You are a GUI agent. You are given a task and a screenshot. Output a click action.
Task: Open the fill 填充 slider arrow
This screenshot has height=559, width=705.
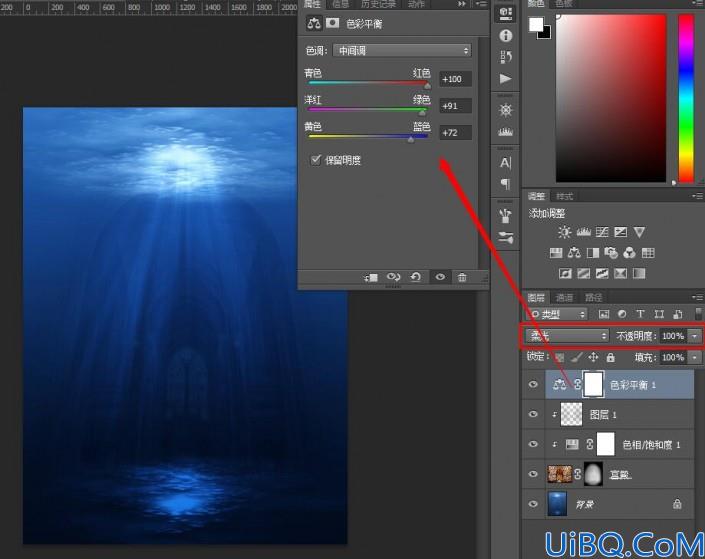(x=695, y=358)
